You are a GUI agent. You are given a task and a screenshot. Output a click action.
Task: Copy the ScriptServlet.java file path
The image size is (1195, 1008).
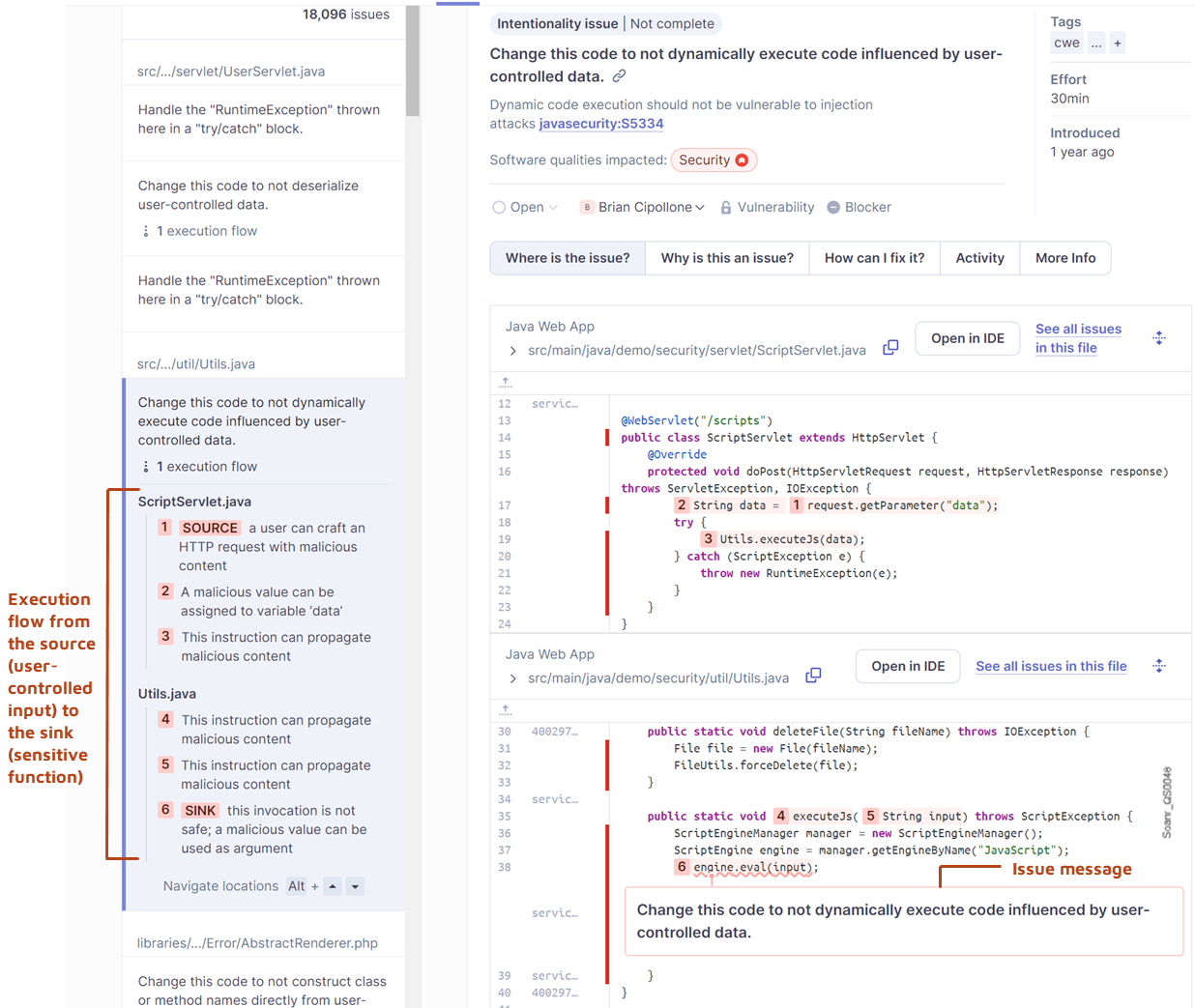point(889,348)
